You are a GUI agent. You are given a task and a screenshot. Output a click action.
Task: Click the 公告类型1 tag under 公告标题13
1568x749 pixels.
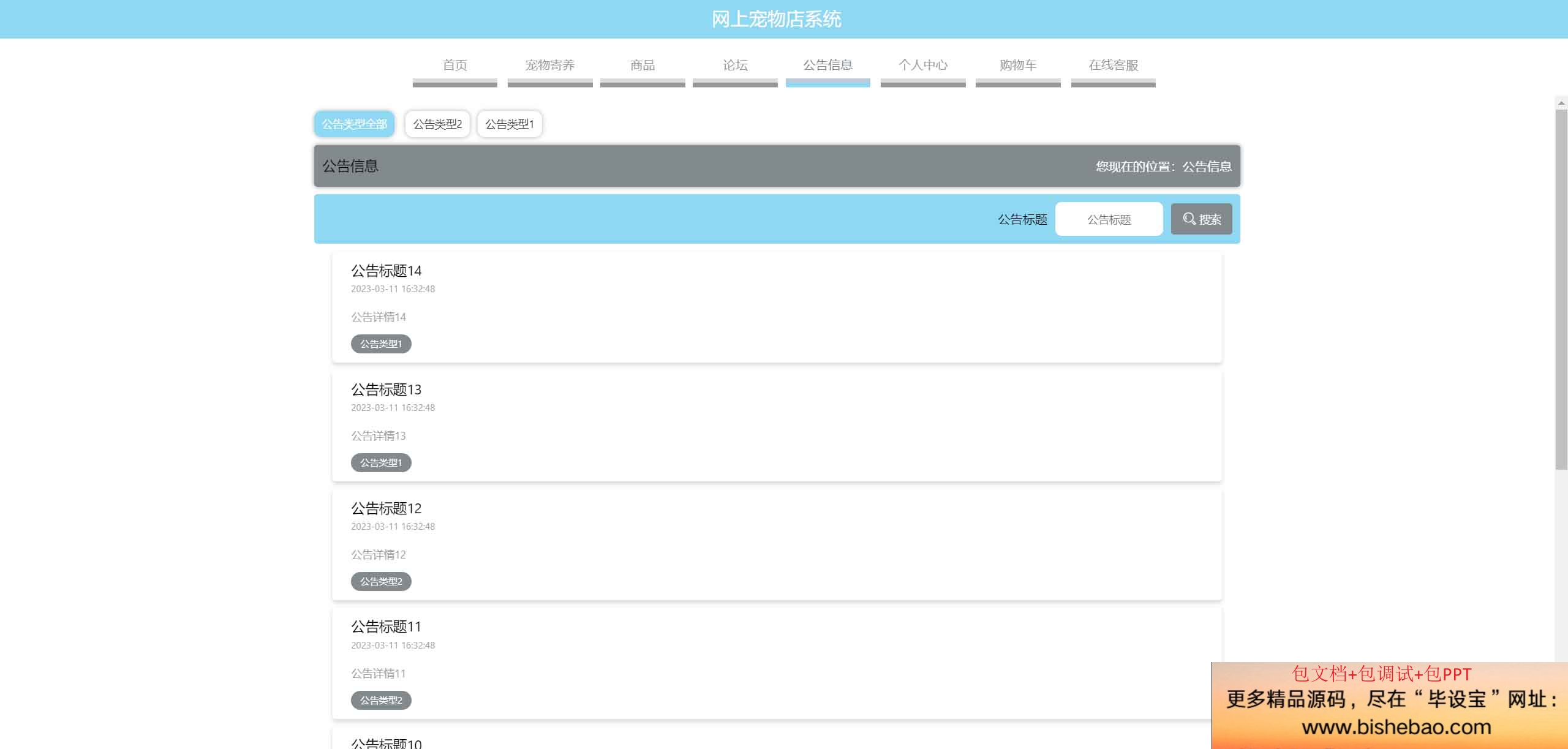(381, 462)
